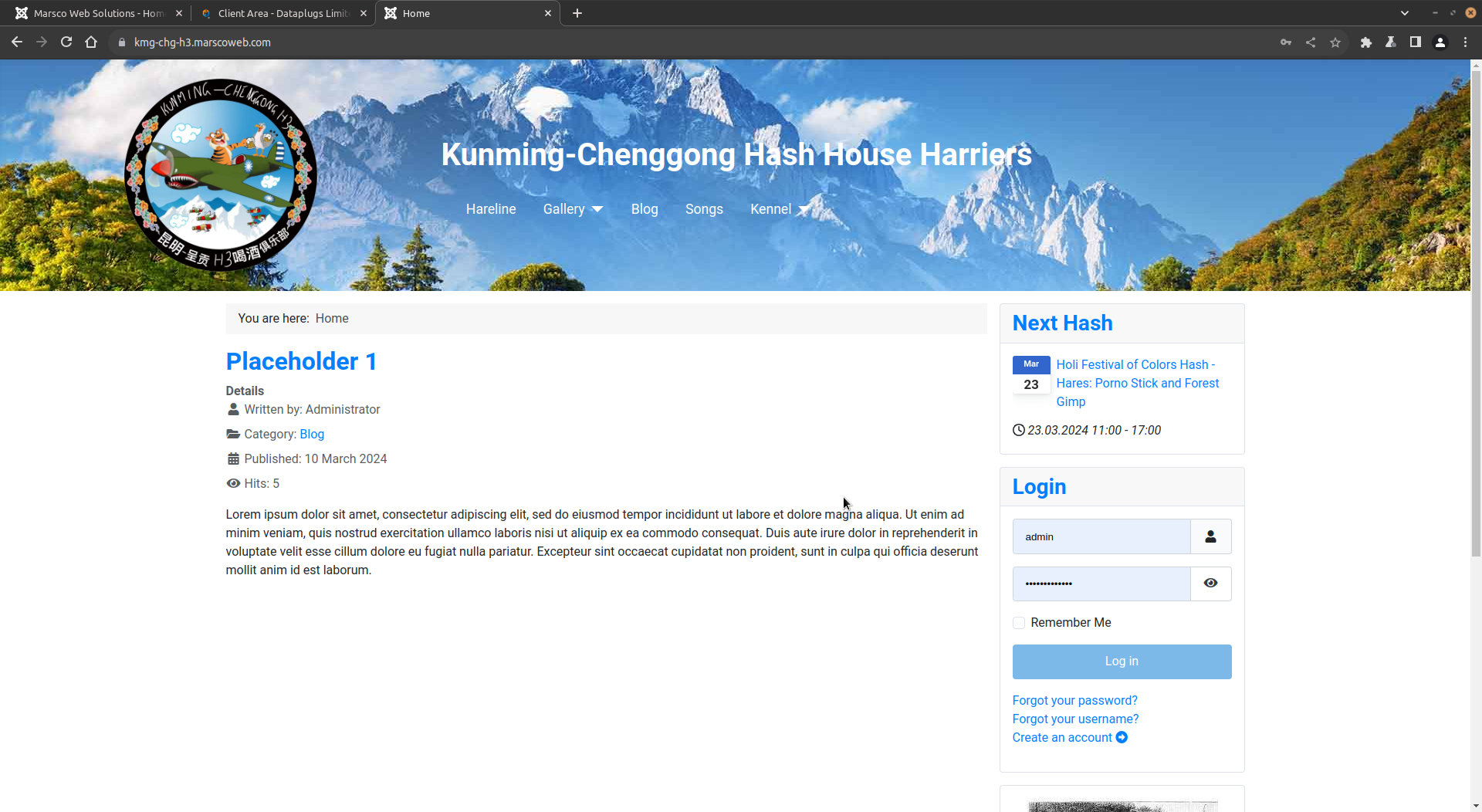View site lock information icon
This screenshot has width=1482, height=812.
coord(121,42)
